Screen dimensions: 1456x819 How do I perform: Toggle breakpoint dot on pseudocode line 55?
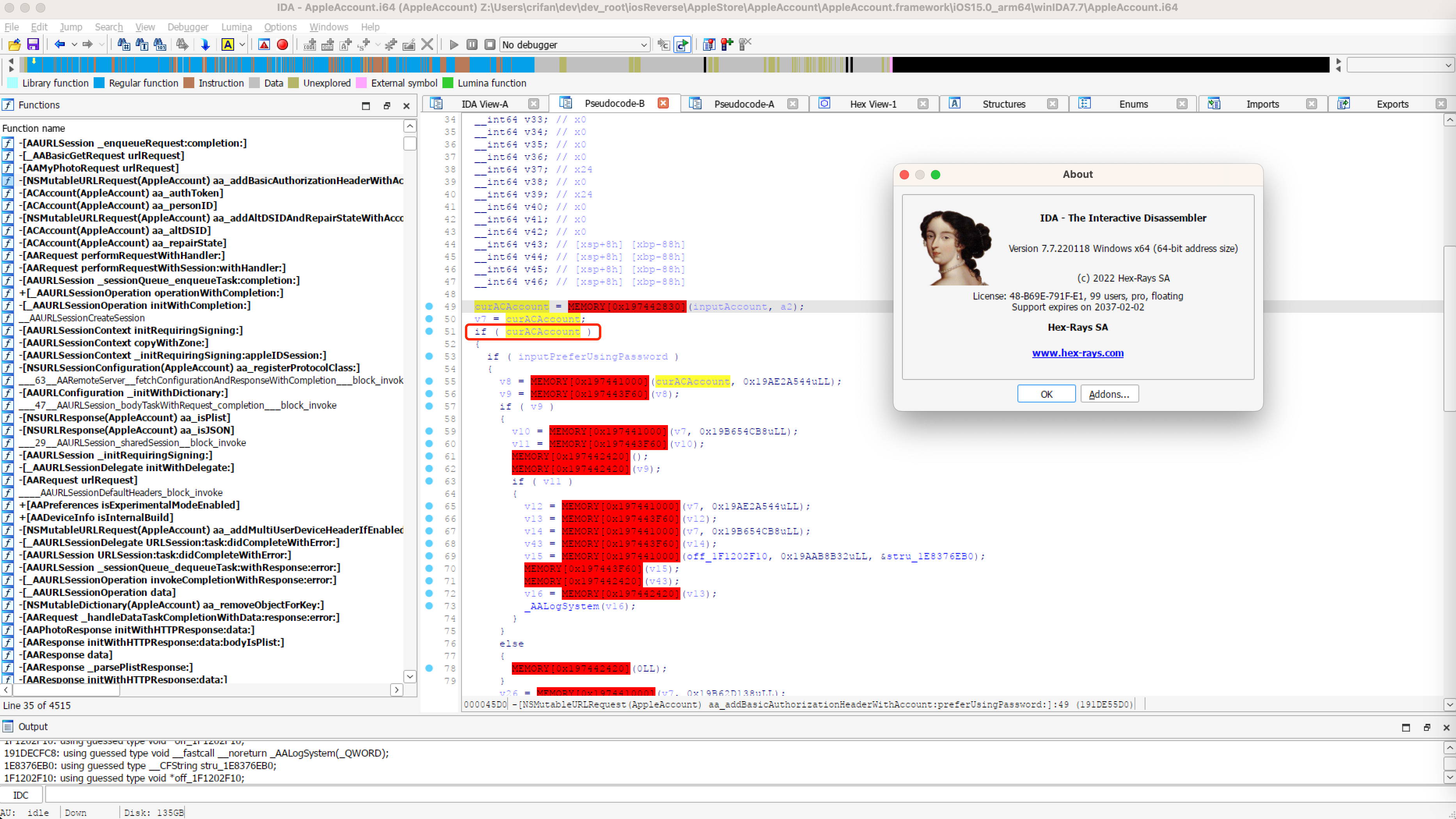(x=429, y=381)
